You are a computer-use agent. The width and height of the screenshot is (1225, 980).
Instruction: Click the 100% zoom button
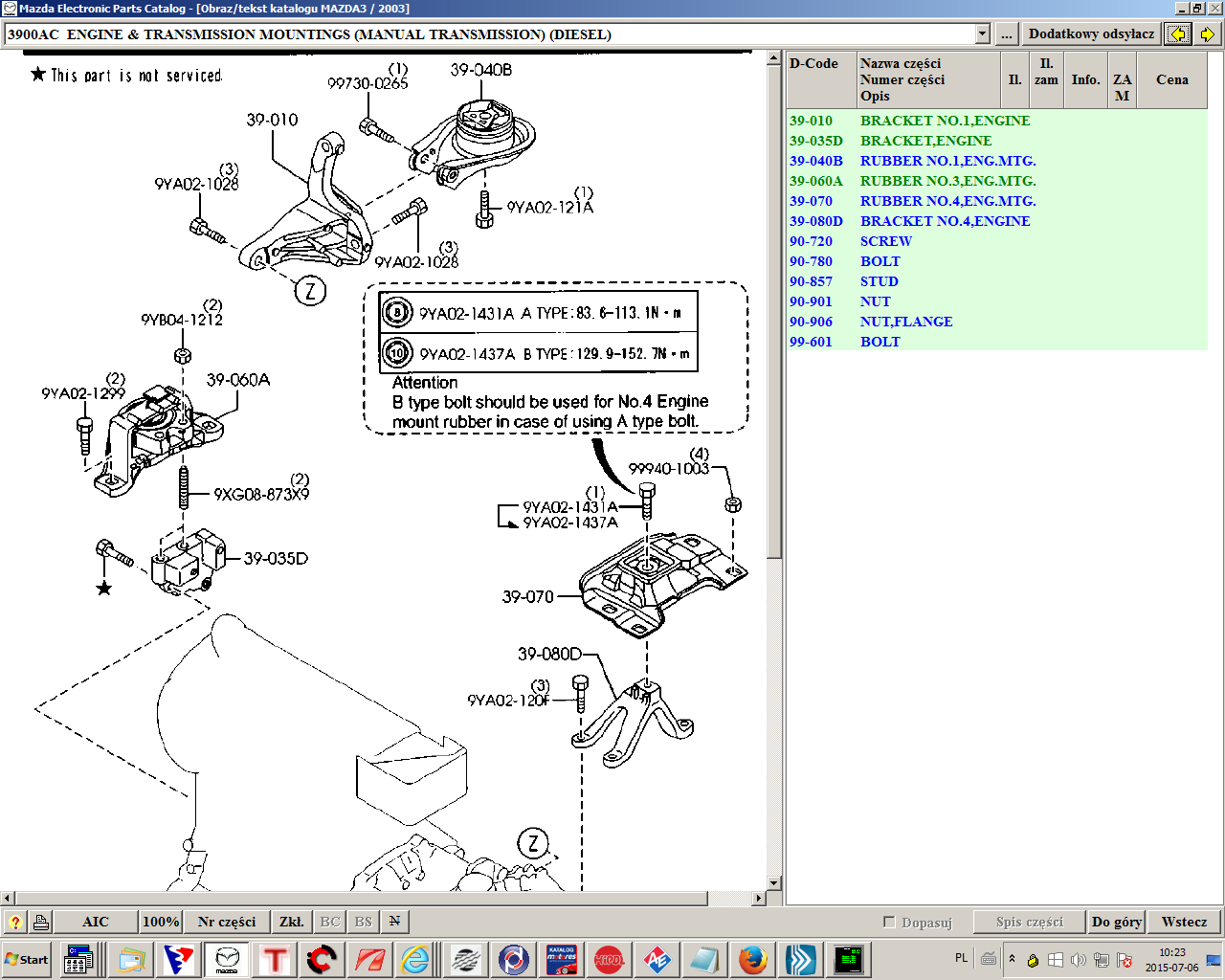[161, 922]
